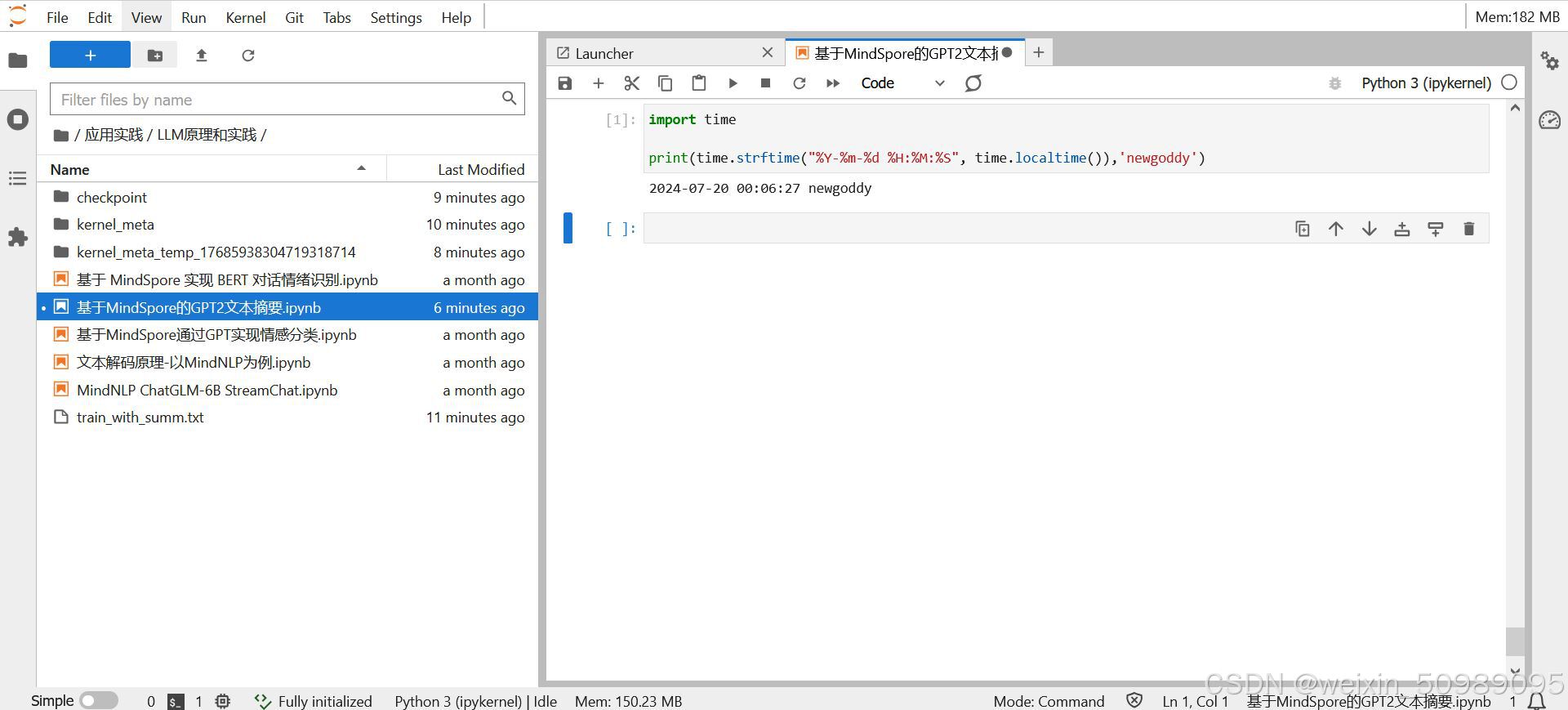Restart kernel and run all cells

(x=833, y=83)
